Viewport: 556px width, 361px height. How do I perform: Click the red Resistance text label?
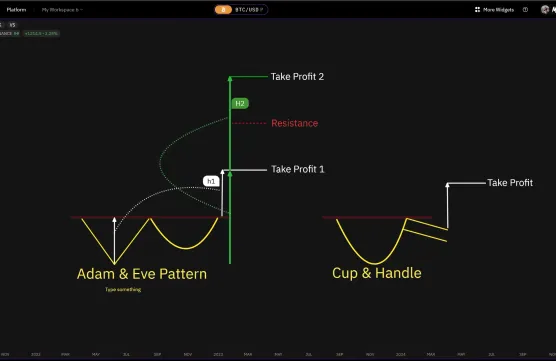294,123
